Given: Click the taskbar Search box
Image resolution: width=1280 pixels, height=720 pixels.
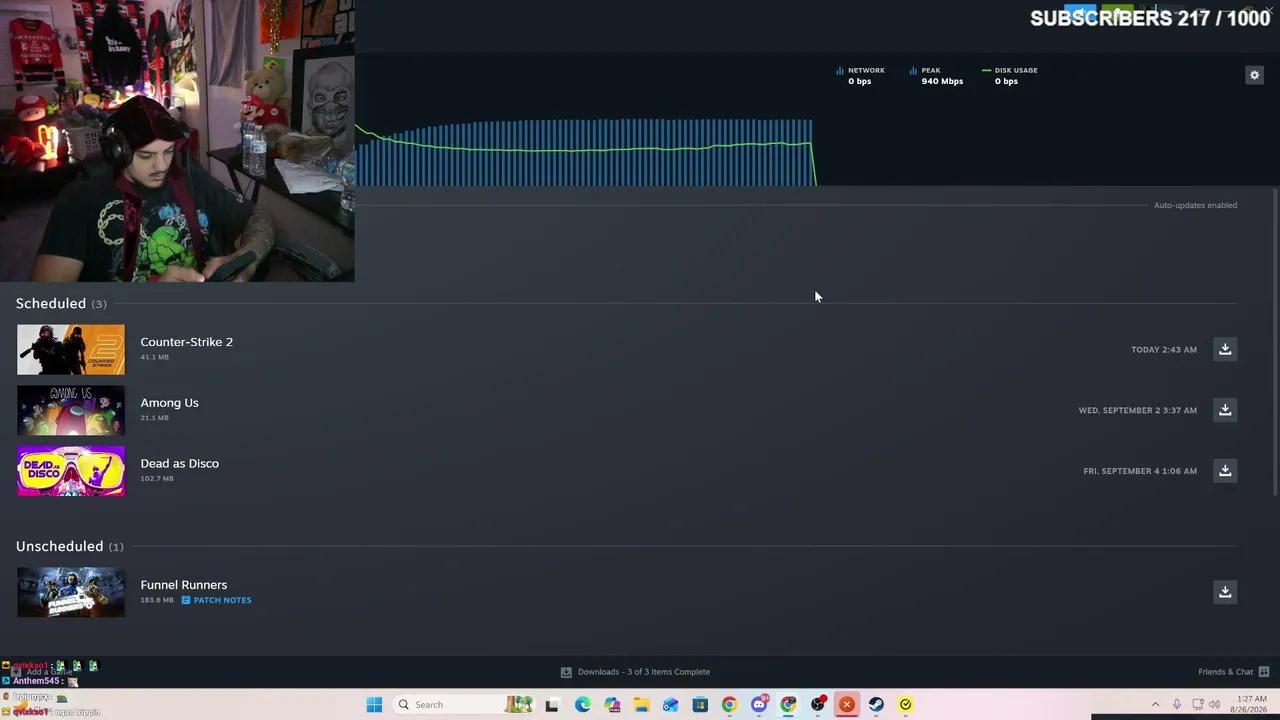Looking at the screenshot, I should pos(463,705).
